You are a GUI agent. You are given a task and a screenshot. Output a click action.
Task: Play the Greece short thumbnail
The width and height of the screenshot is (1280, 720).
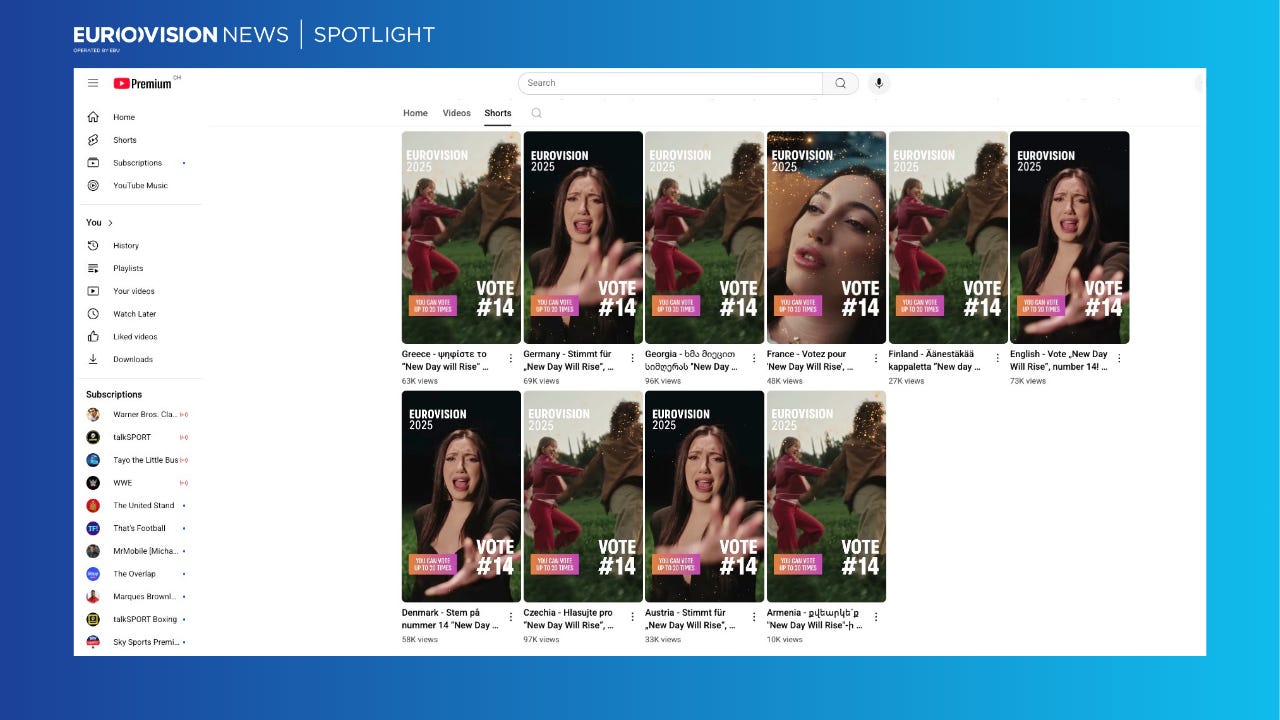click(x=461, y=238)
